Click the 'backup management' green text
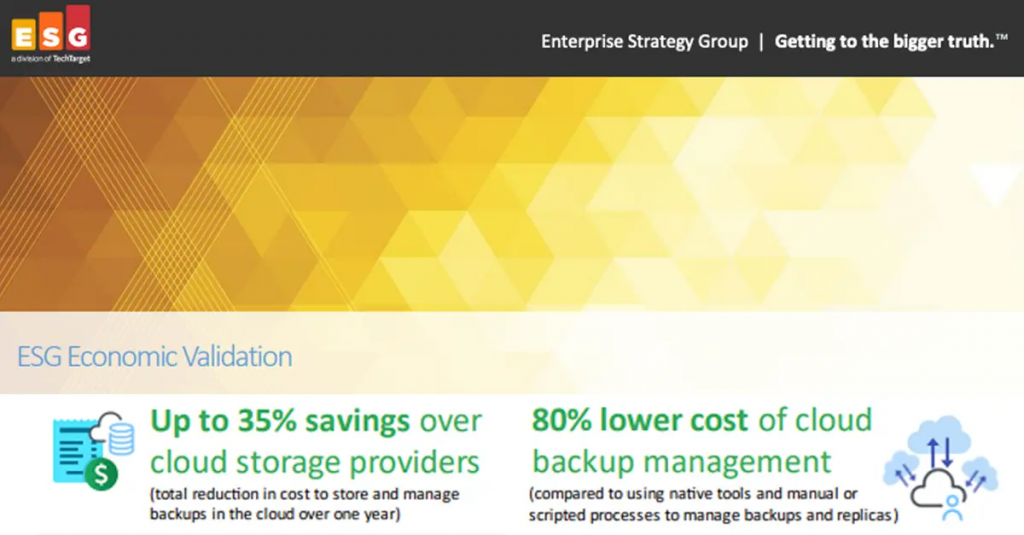Screen dimensions: 1024x535 click(x=681, y=461)
